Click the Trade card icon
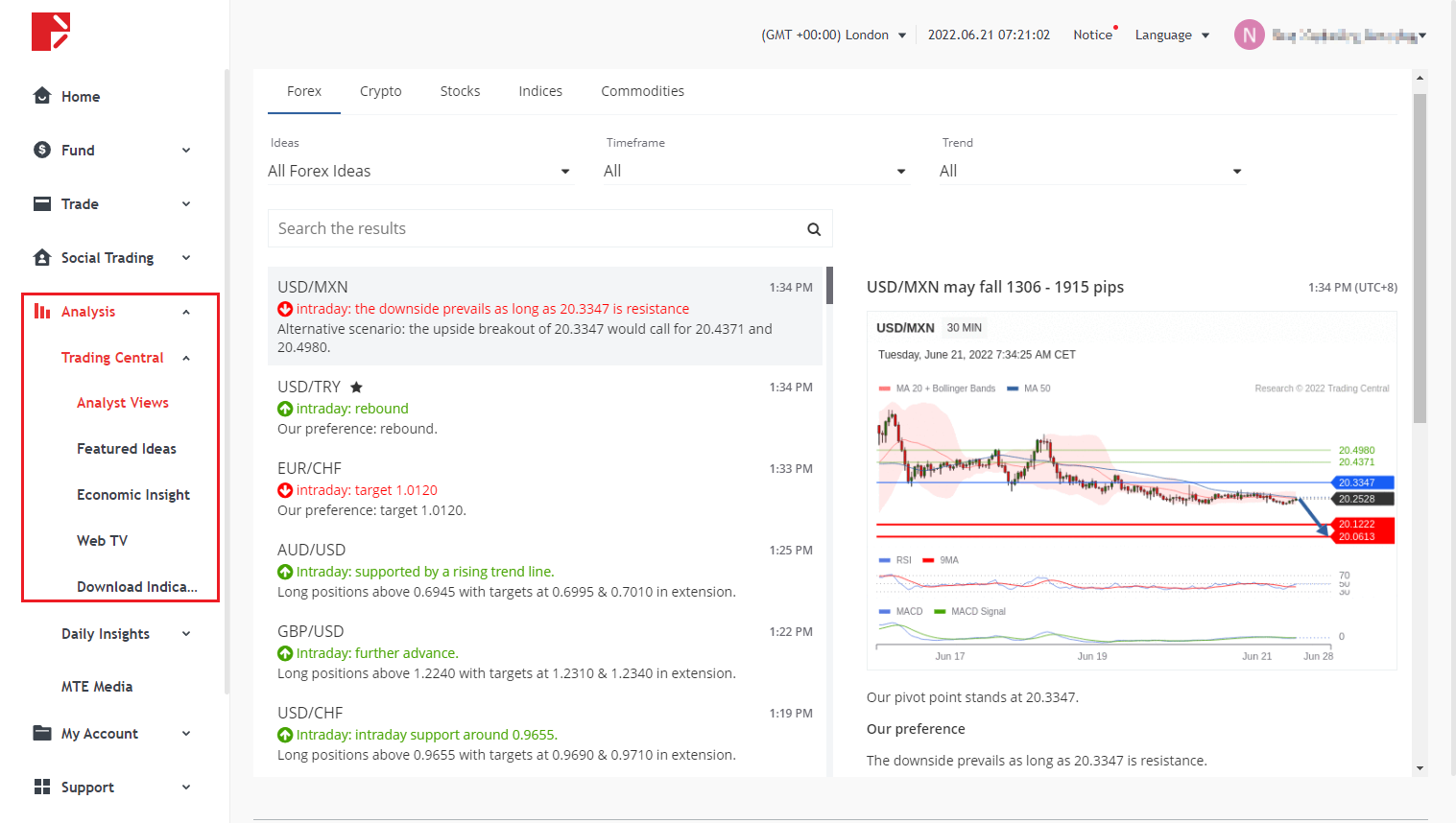1456x823 pixels. (42, 203)
